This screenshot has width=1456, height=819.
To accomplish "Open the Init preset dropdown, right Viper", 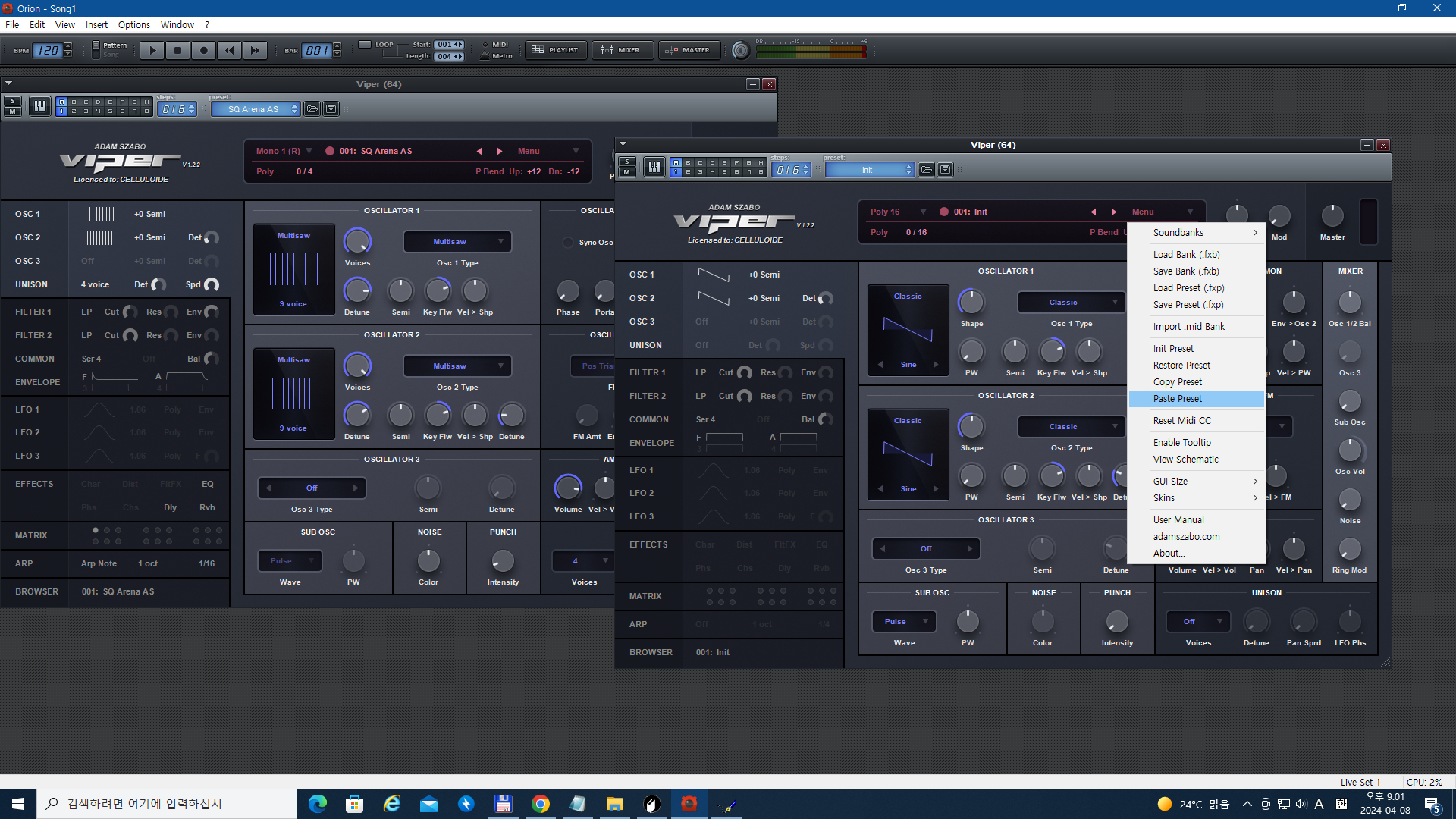I will (x=870, y=170).
